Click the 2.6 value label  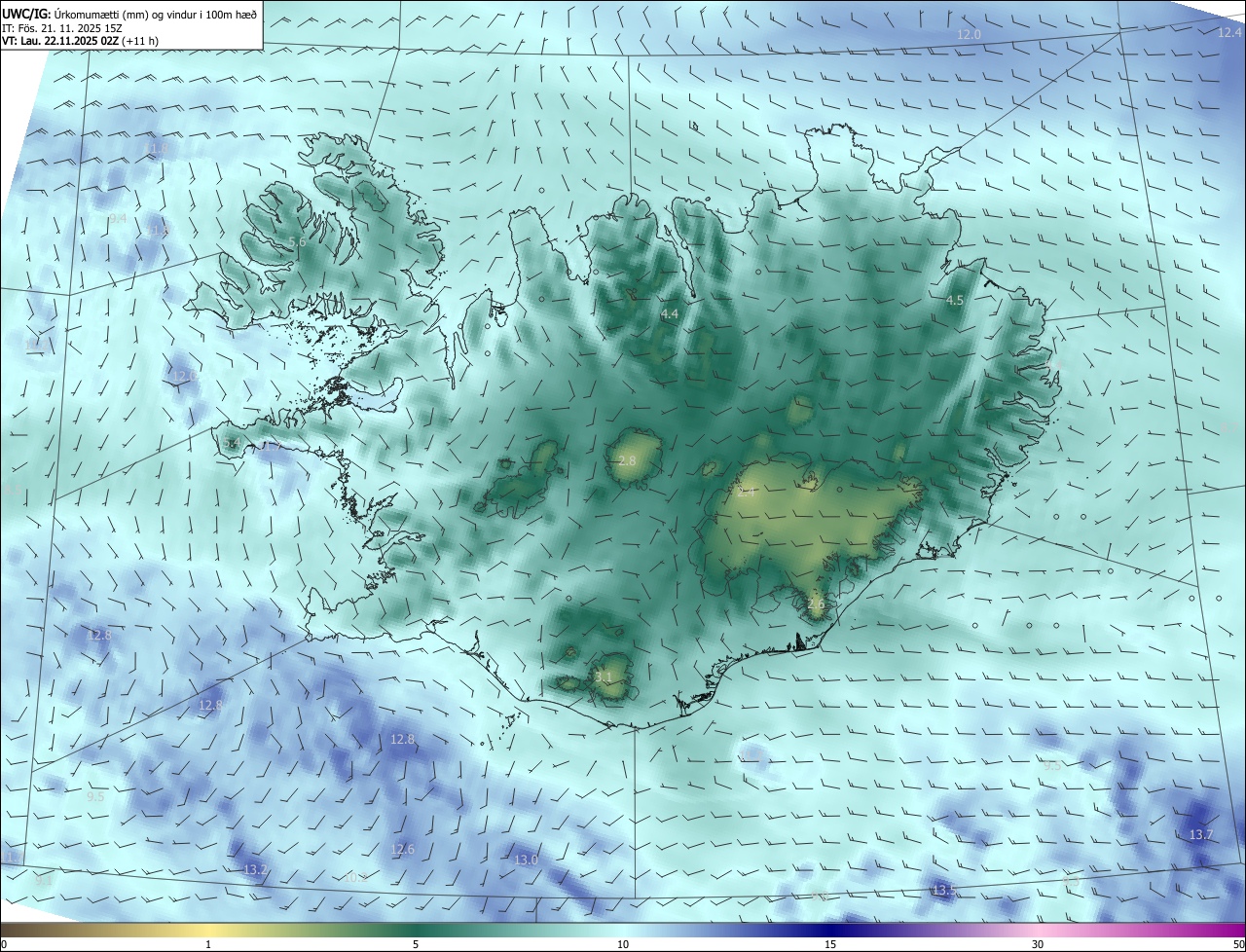(x=816, y=604)
